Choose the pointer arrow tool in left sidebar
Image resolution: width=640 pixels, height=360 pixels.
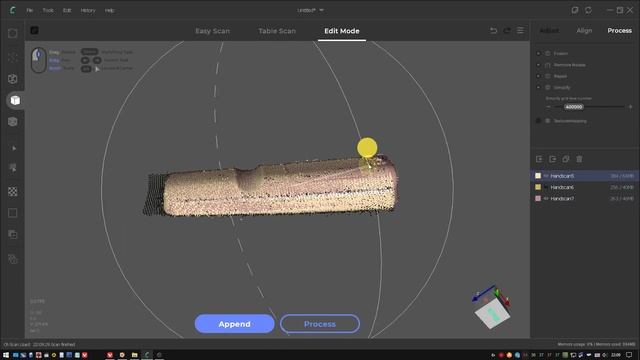14,148
